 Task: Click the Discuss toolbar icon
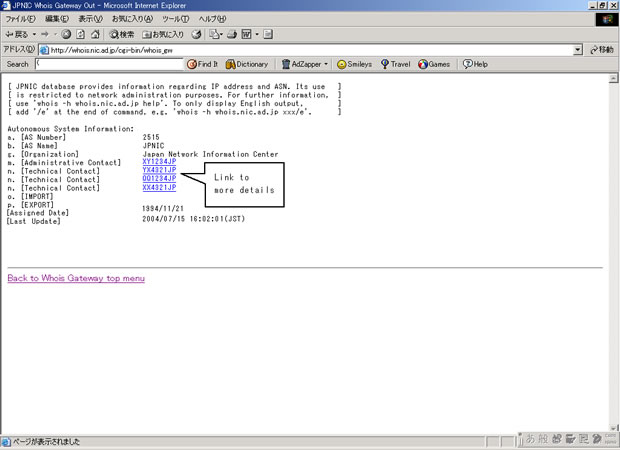(x=268, y=34)
